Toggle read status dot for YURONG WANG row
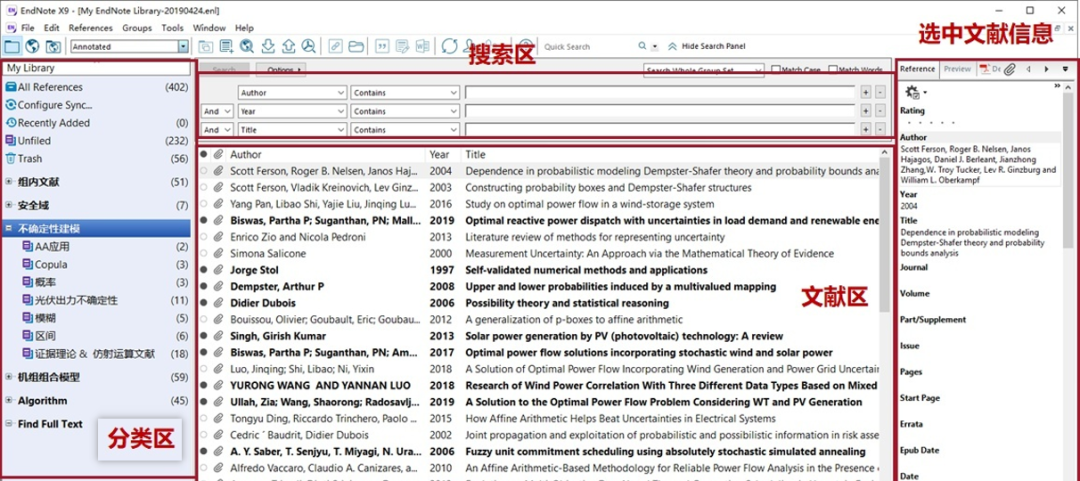Viewport: 1080px width, 481px height. pyautogui.click(x=204, y=386)
